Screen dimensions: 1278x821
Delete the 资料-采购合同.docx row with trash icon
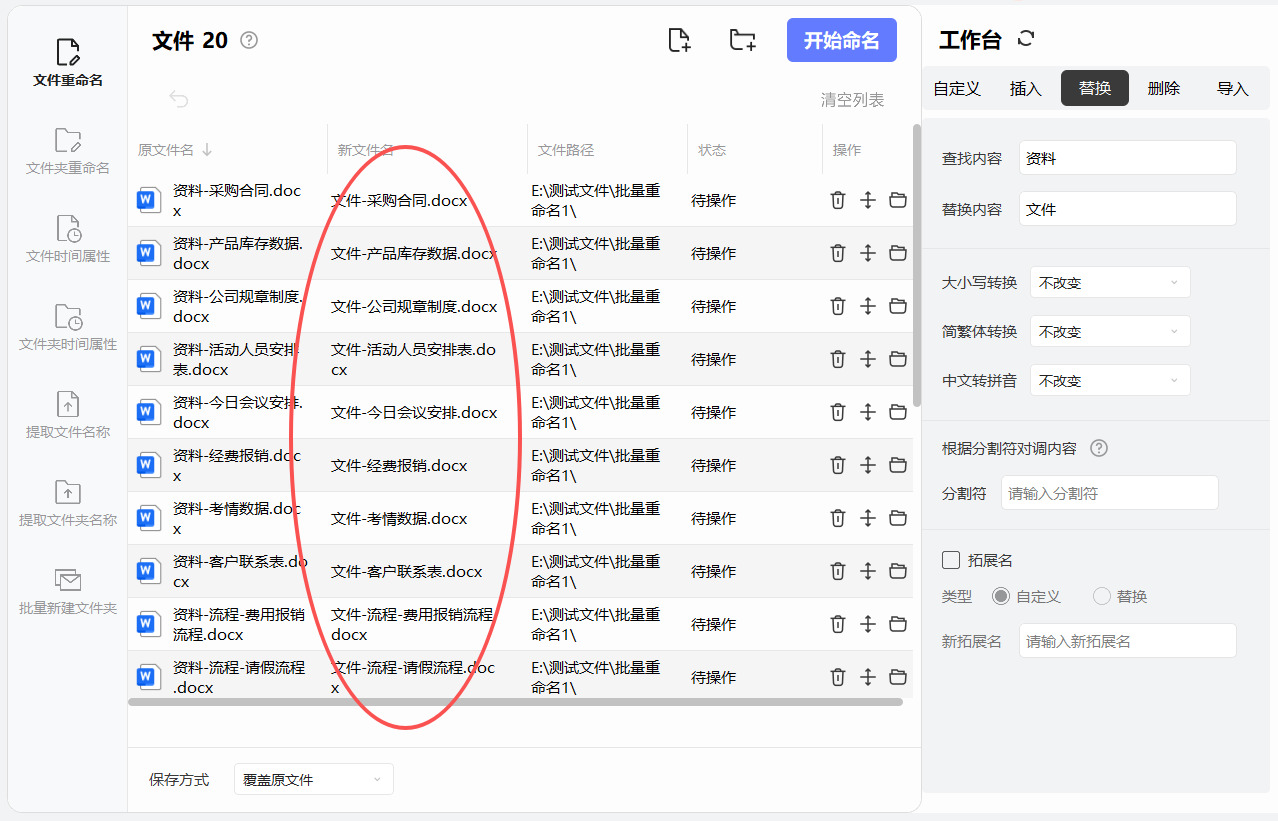click(x=838, y=200)
